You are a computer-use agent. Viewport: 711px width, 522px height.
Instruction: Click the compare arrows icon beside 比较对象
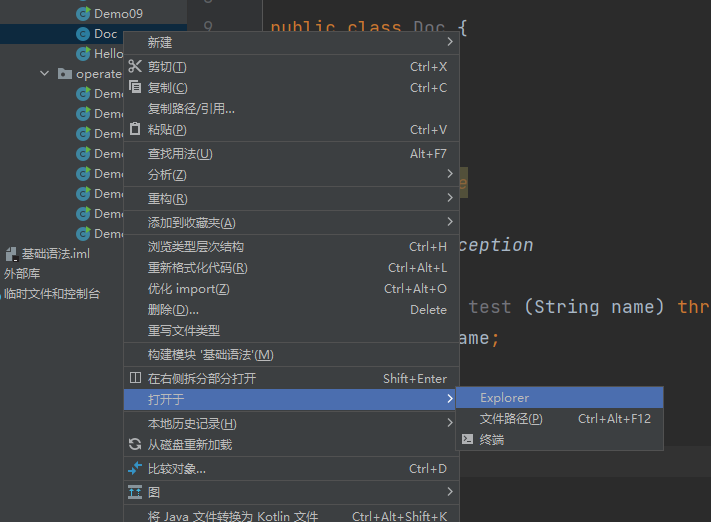coord(135,468)
